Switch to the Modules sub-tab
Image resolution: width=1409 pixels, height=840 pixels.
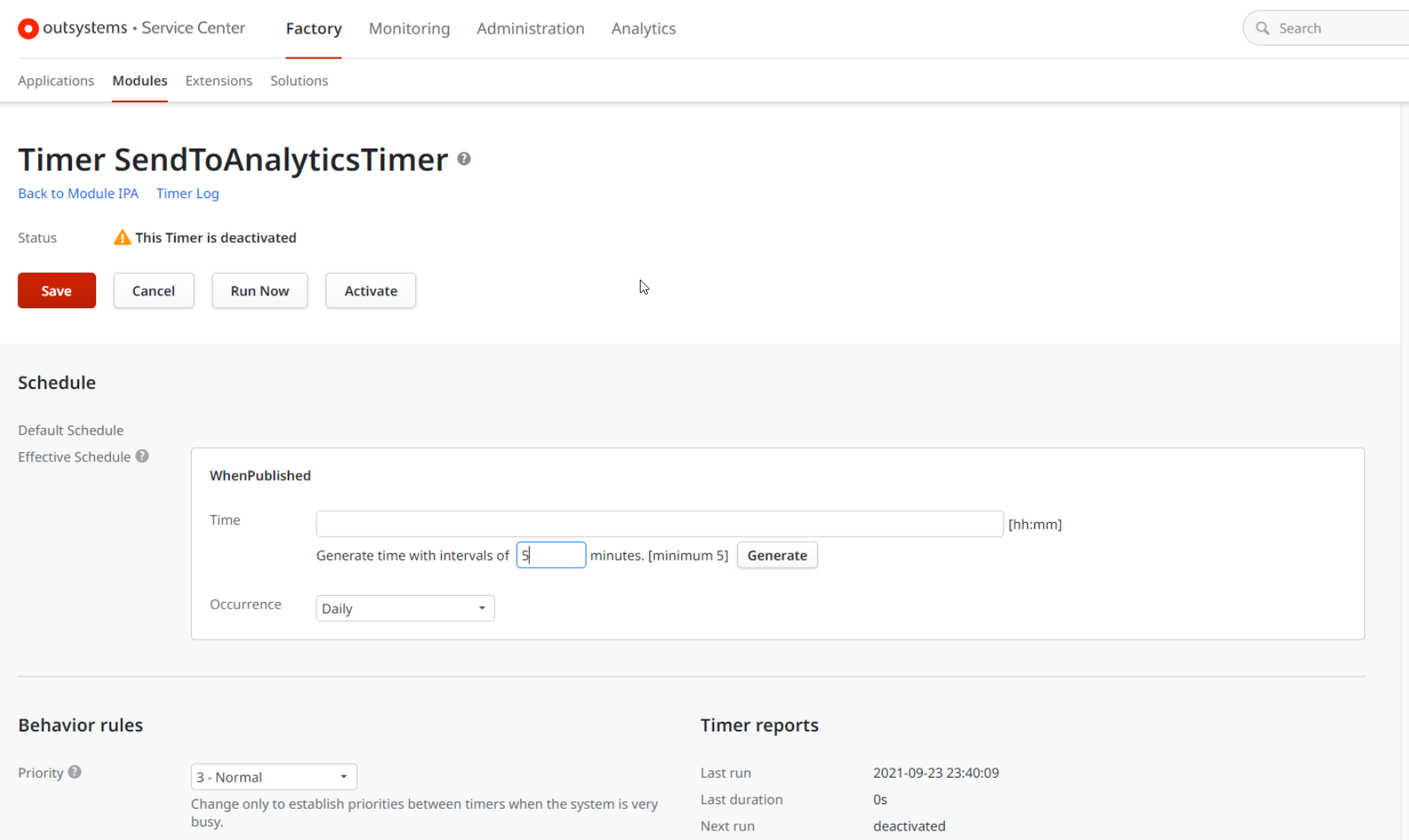coord(140,81)
